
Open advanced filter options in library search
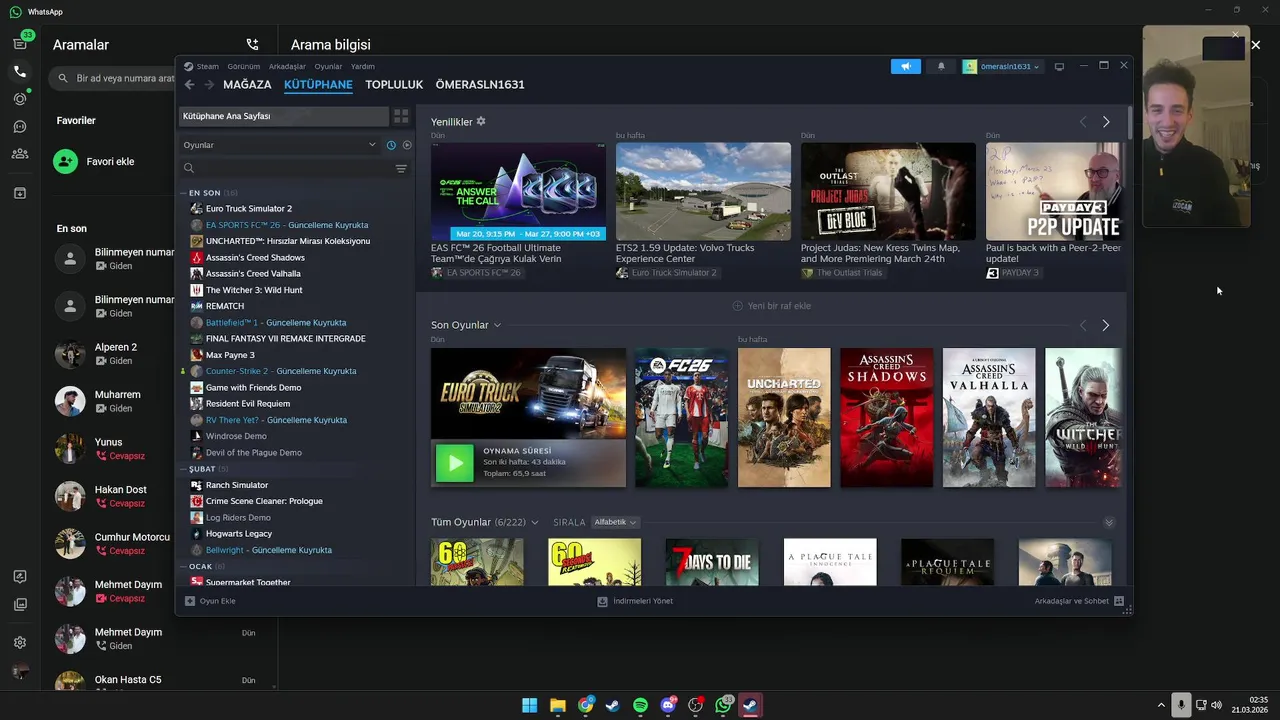401,169
